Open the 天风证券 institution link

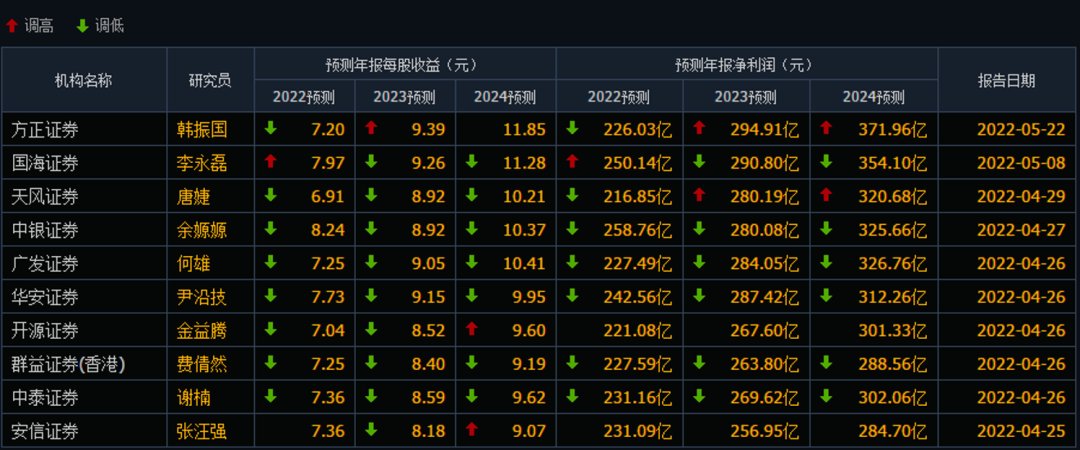click(x=45, y=196)
